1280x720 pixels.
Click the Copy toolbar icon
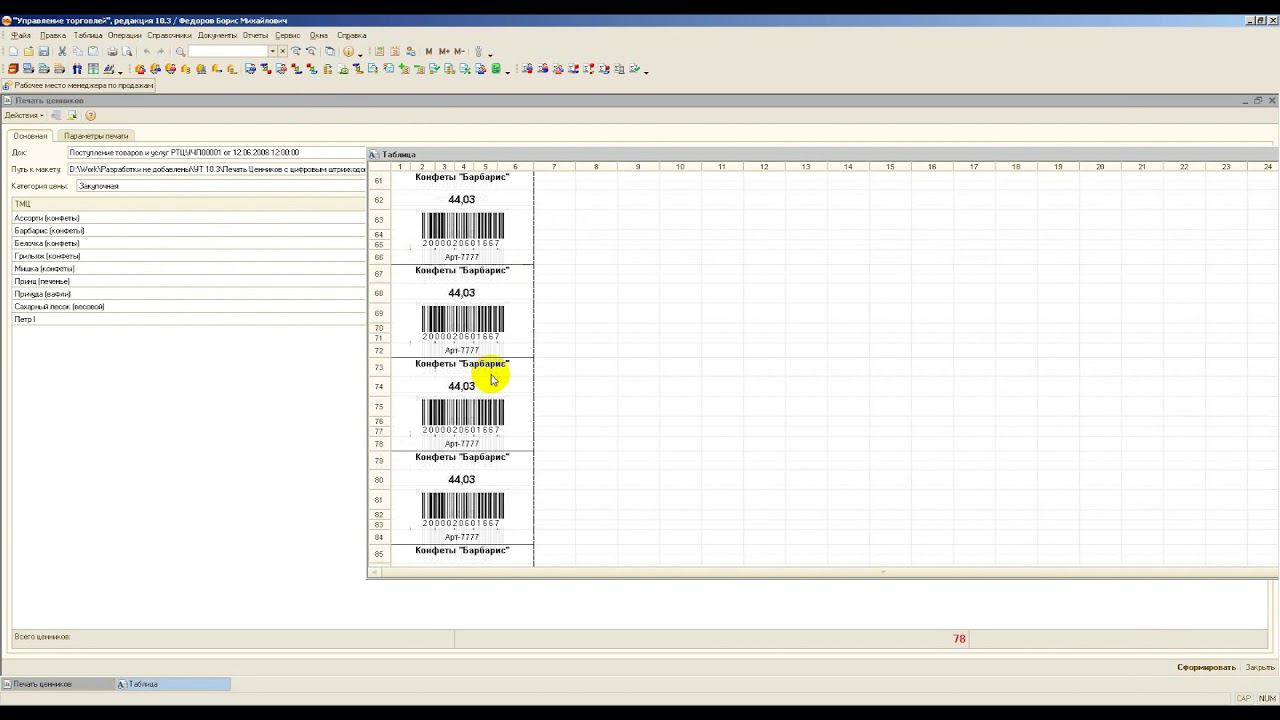(x=77, y=52)
